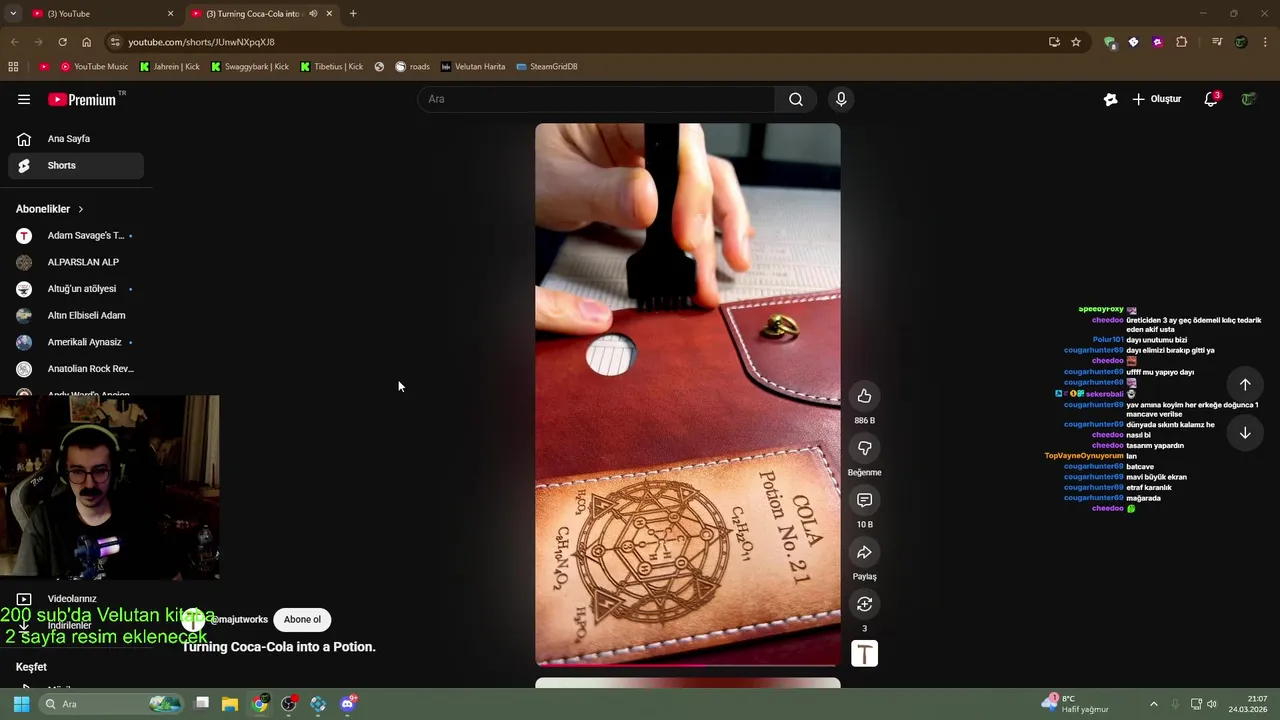Screen dimensions: 1280x720
Task: Open the SteamGridDB bookmark
Action: [547, 67]
